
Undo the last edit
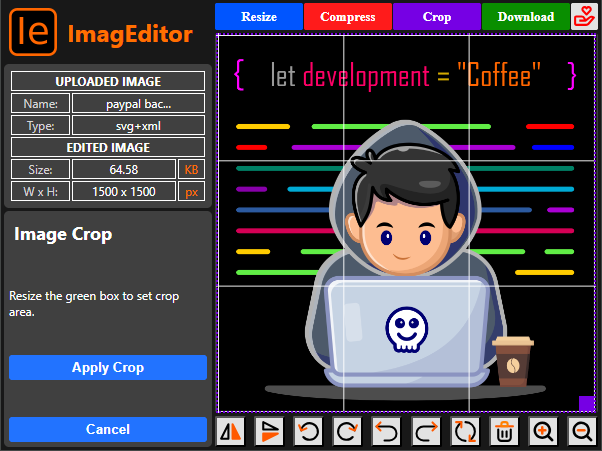coord(387,431)
